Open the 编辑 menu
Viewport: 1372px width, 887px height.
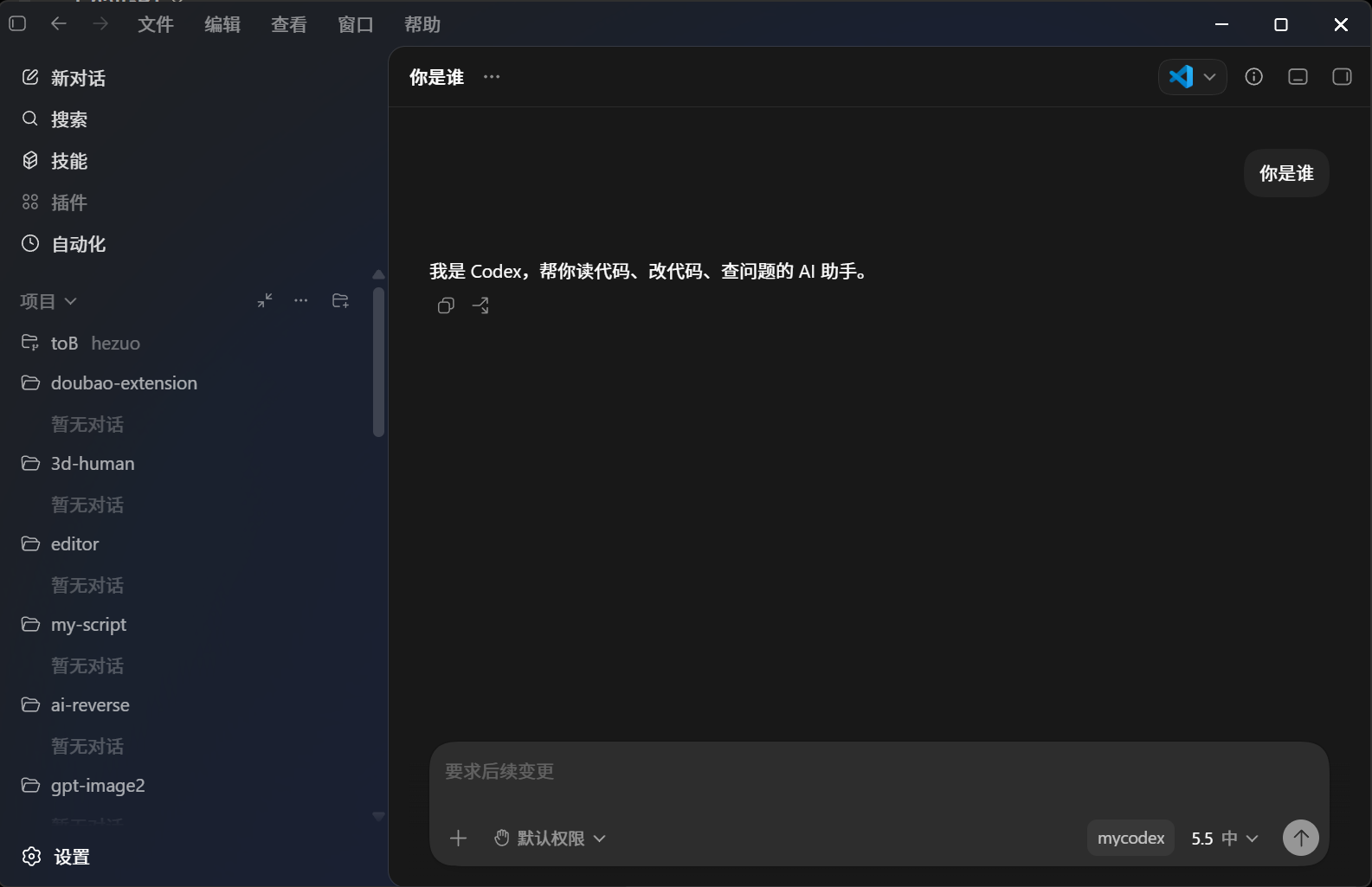[222, 24]
